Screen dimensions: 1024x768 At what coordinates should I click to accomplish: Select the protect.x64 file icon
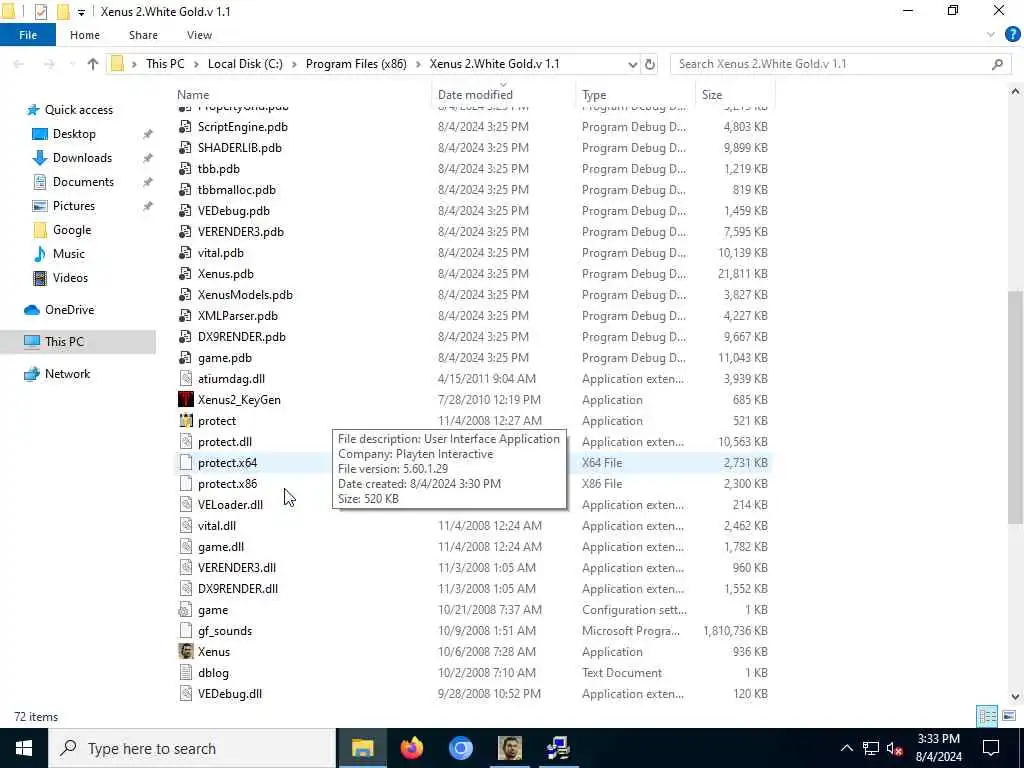(x=186, y=462)
